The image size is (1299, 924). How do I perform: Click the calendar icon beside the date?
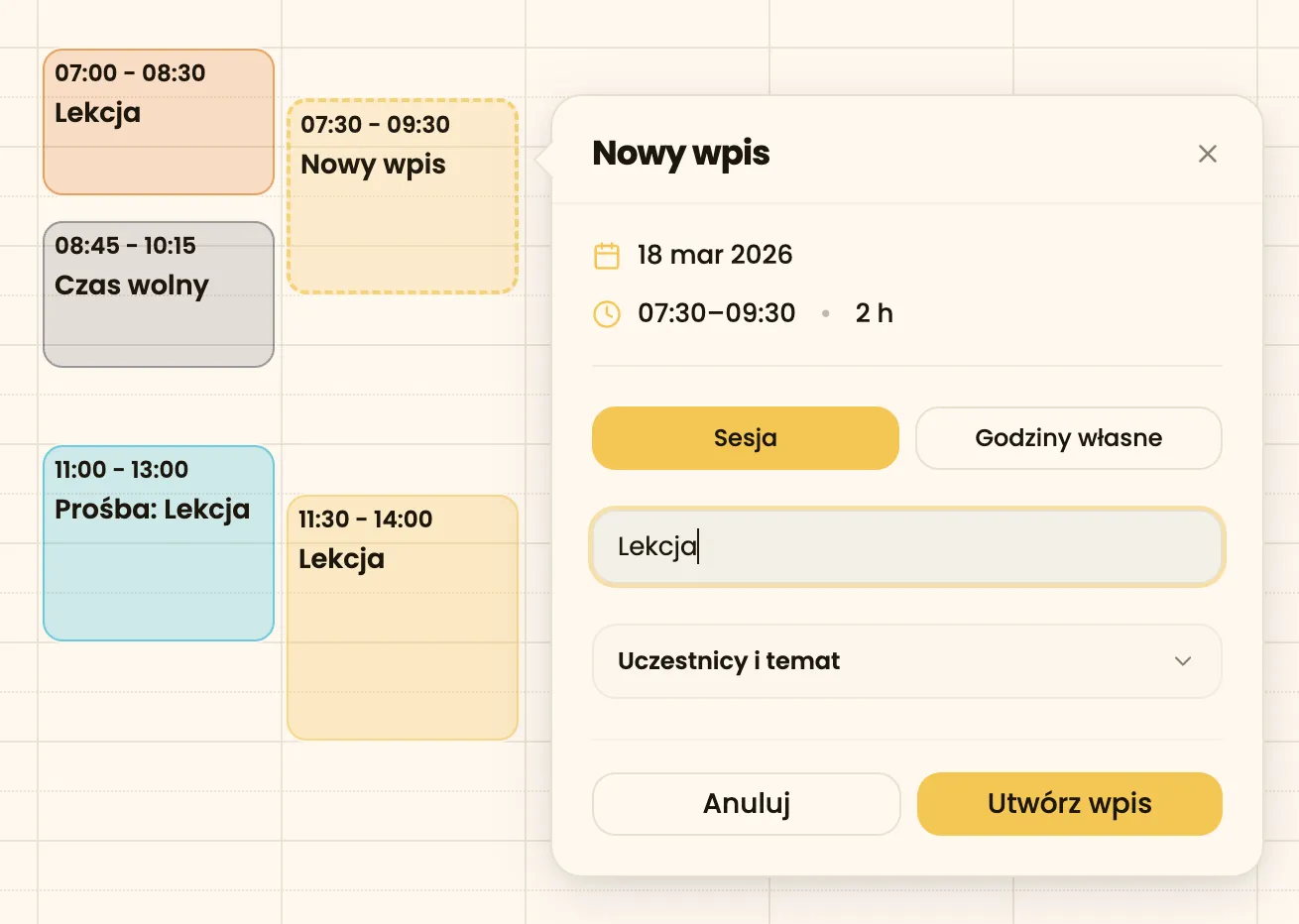(x=607, y=256)
